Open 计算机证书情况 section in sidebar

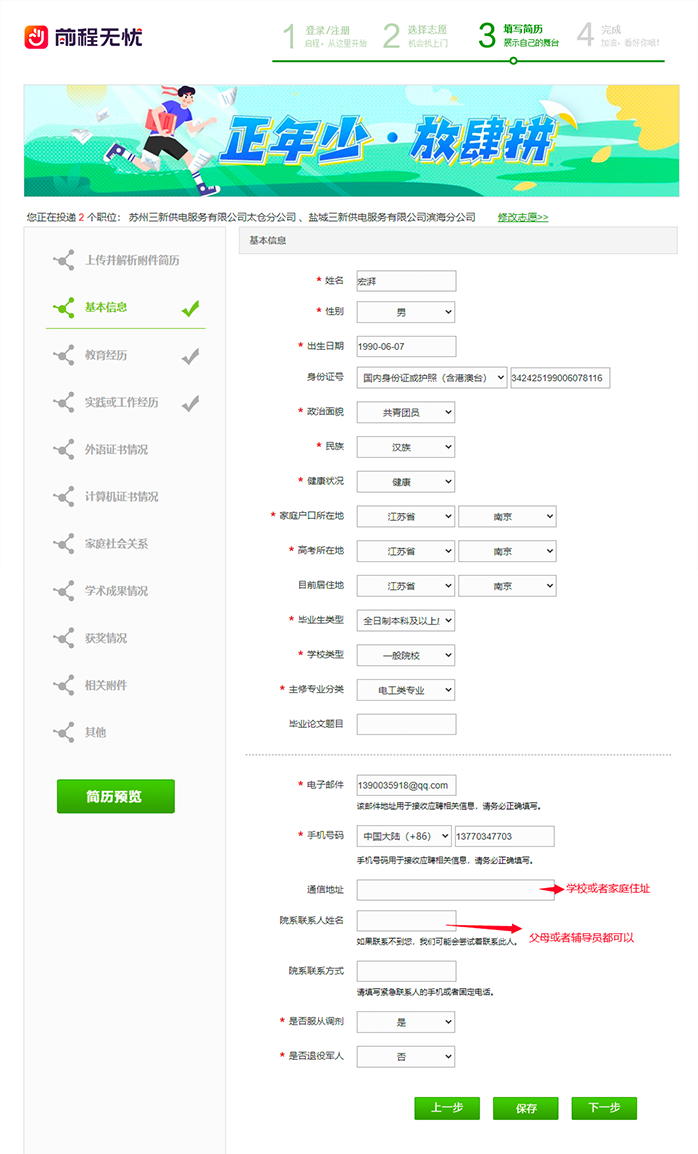pyautogui.click(x=121, y=497)
